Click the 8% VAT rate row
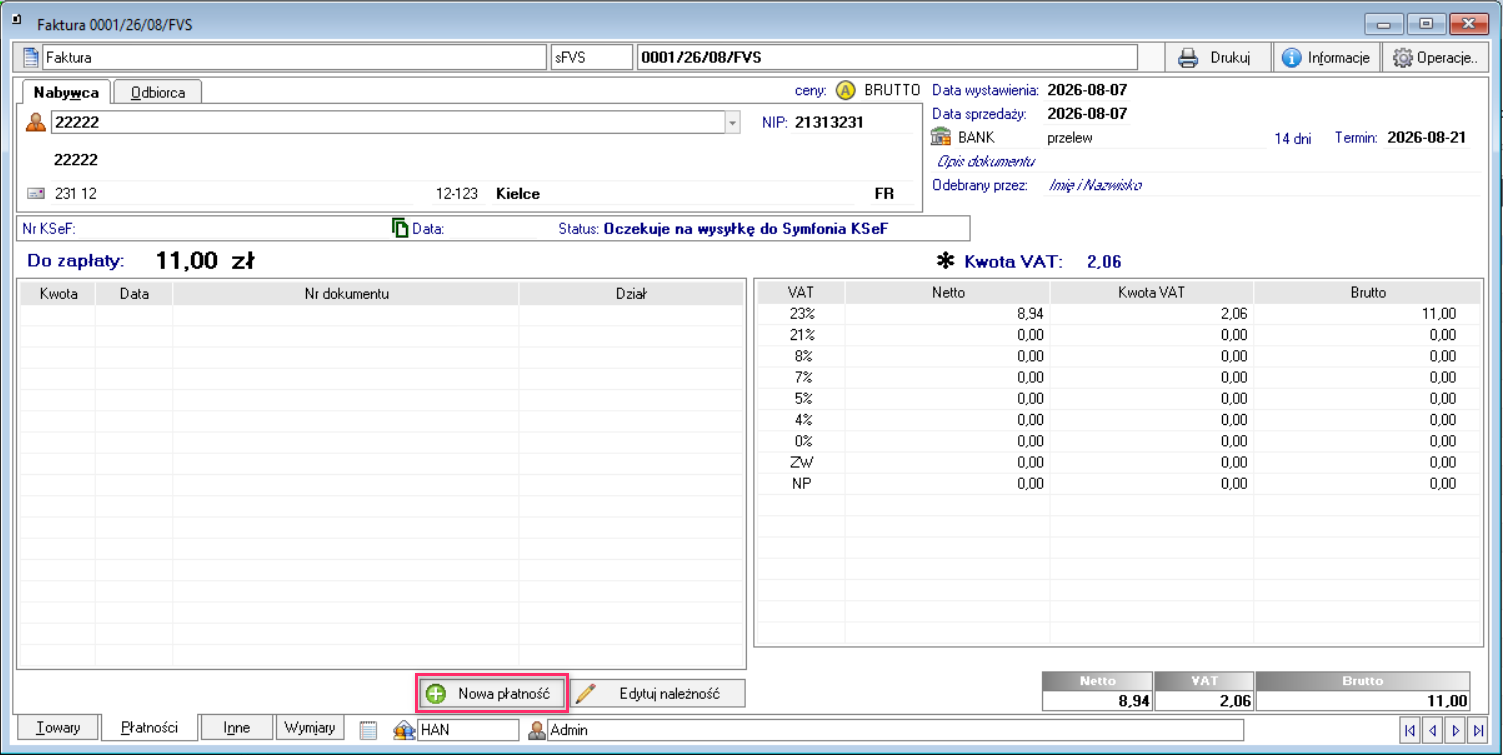 1119,356
